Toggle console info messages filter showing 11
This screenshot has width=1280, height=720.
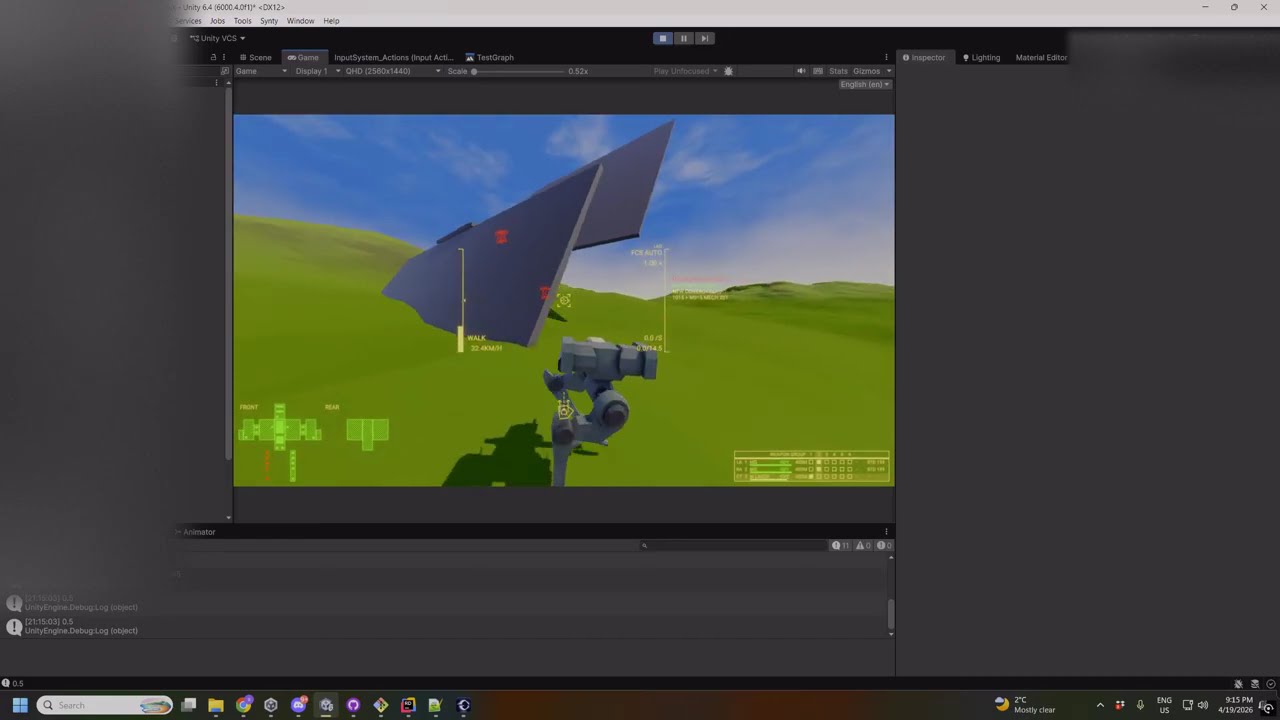(841, 545)
